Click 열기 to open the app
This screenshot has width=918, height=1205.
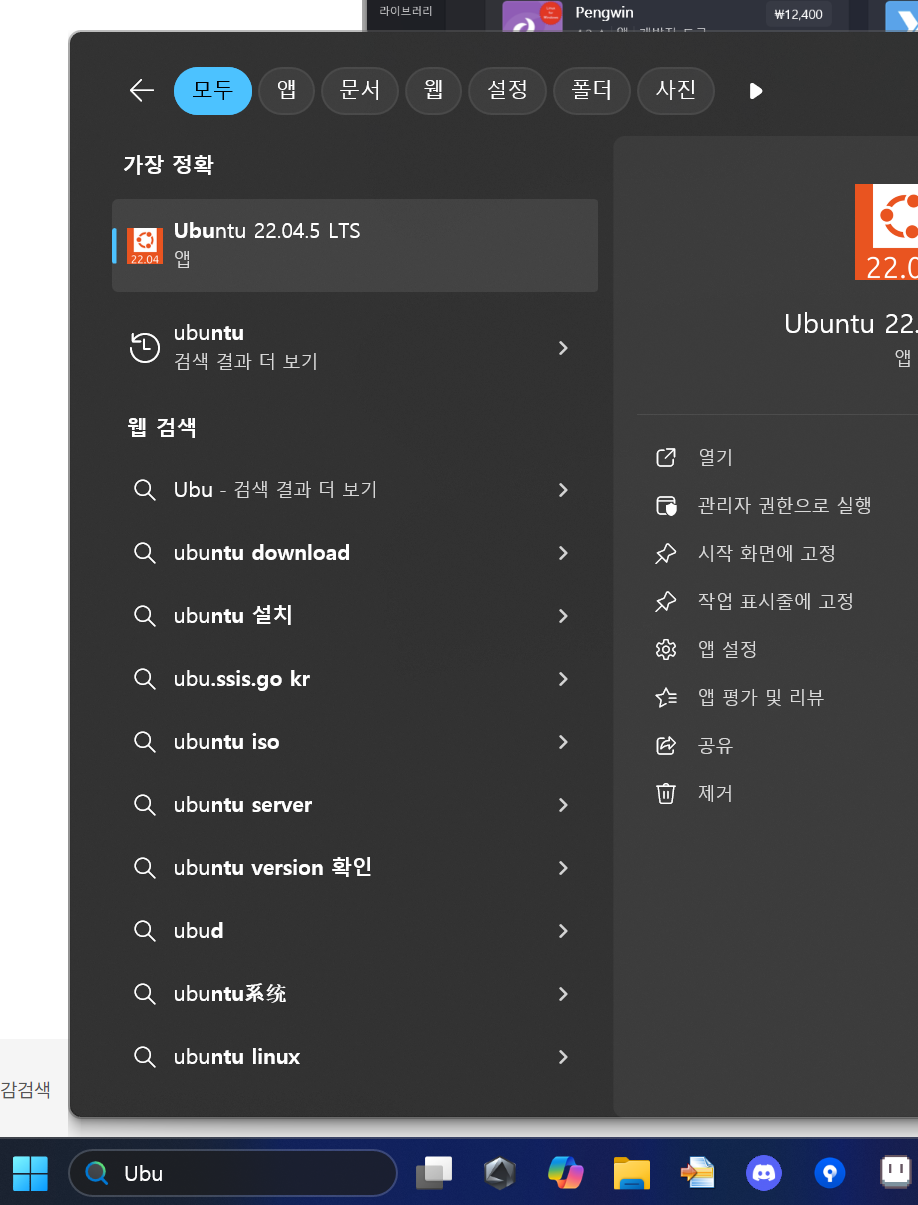click(x=715, y=457)
